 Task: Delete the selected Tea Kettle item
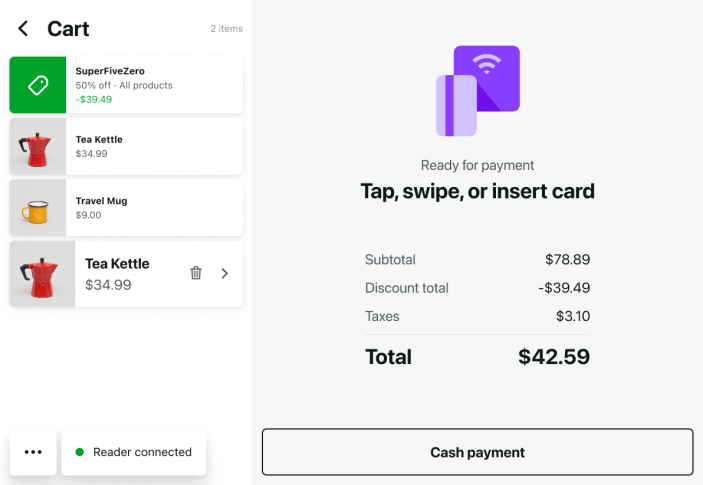[196, 273]
